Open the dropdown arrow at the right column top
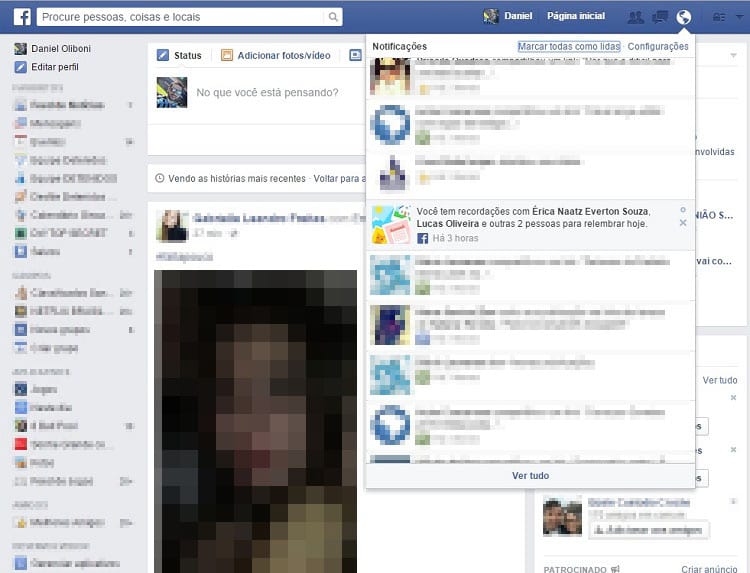 coord(733,56)
